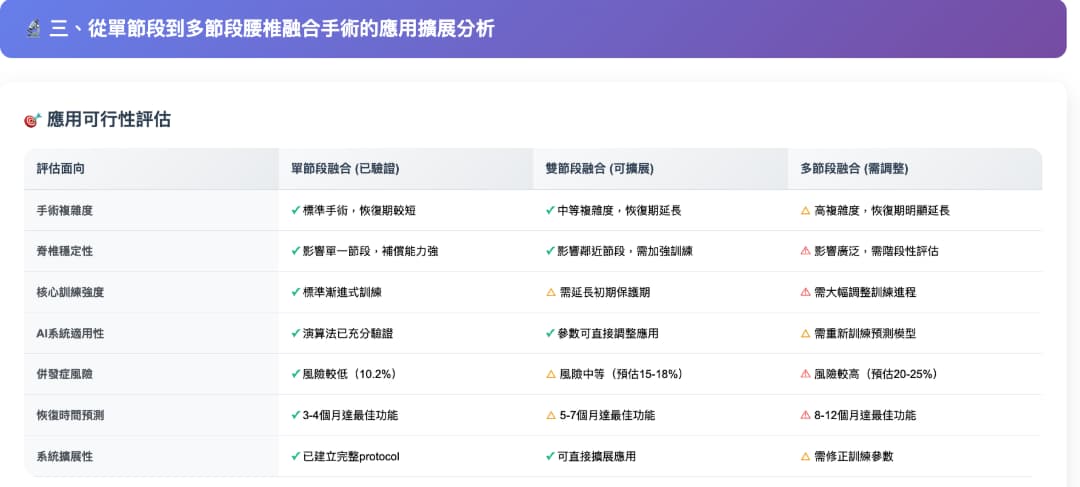Viewport: 1080px width, 487px height.
Task: Click the cell text 影響鄰近節段，需加強訓練
Action: [625, 251]
